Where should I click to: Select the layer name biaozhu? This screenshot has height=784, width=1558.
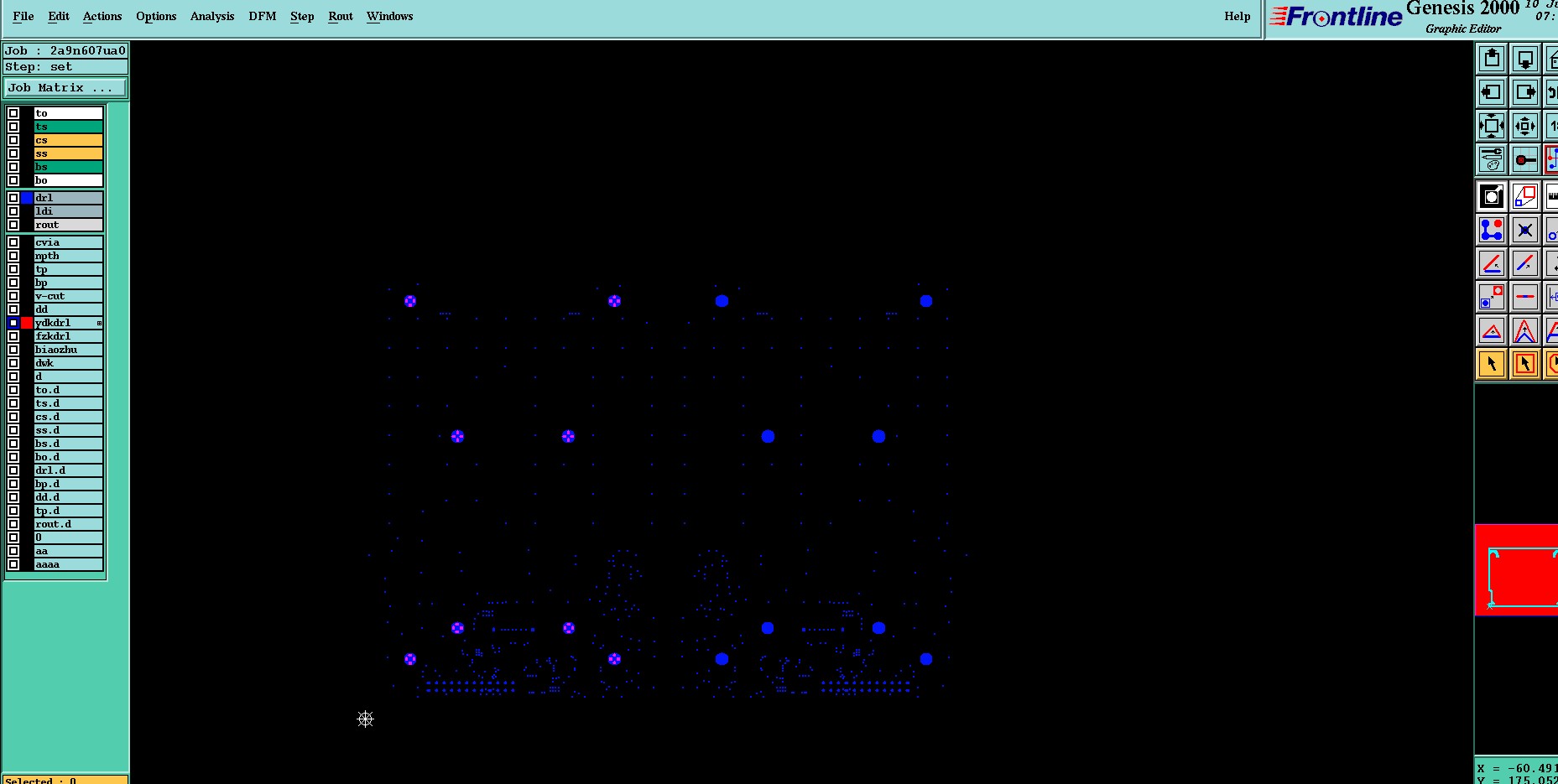[68, 350]
